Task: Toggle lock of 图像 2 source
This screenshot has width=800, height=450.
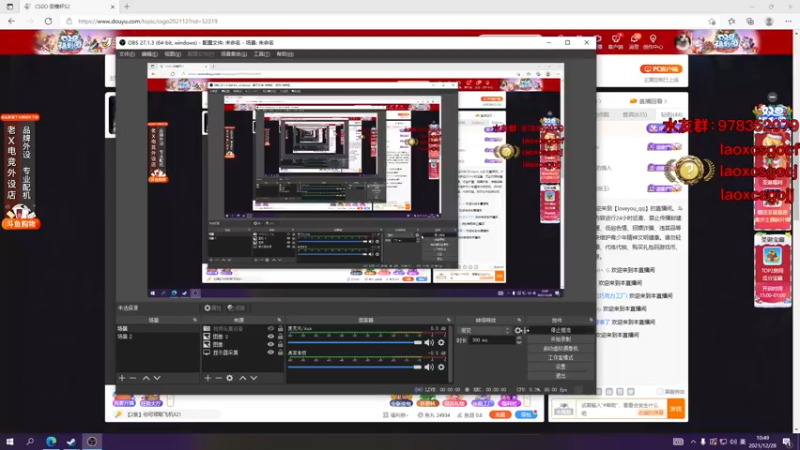Action: coord(280,337)
